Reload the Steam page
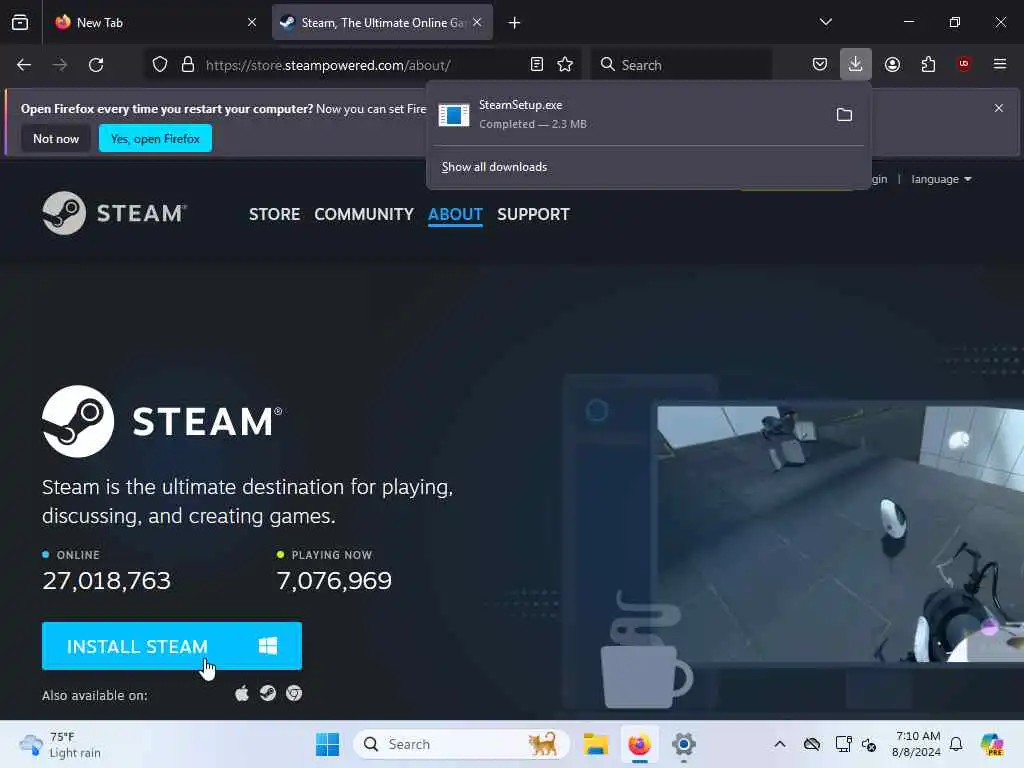The width and height of the screenshot is (1024, 768). [96, 65]
